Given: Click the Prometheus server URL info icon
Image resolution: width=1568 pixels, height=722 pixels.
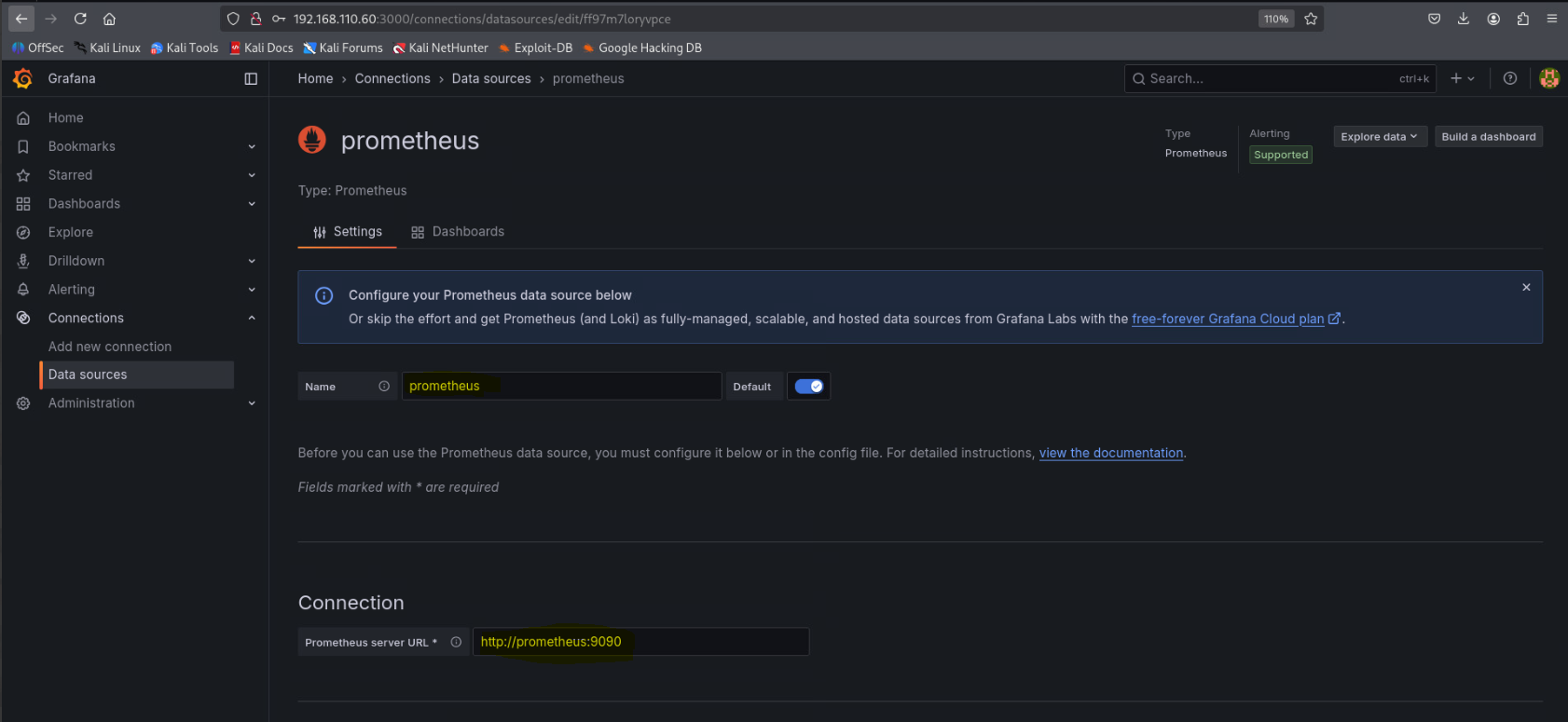Looking at the screenshot, I should [x=456, y=642].
